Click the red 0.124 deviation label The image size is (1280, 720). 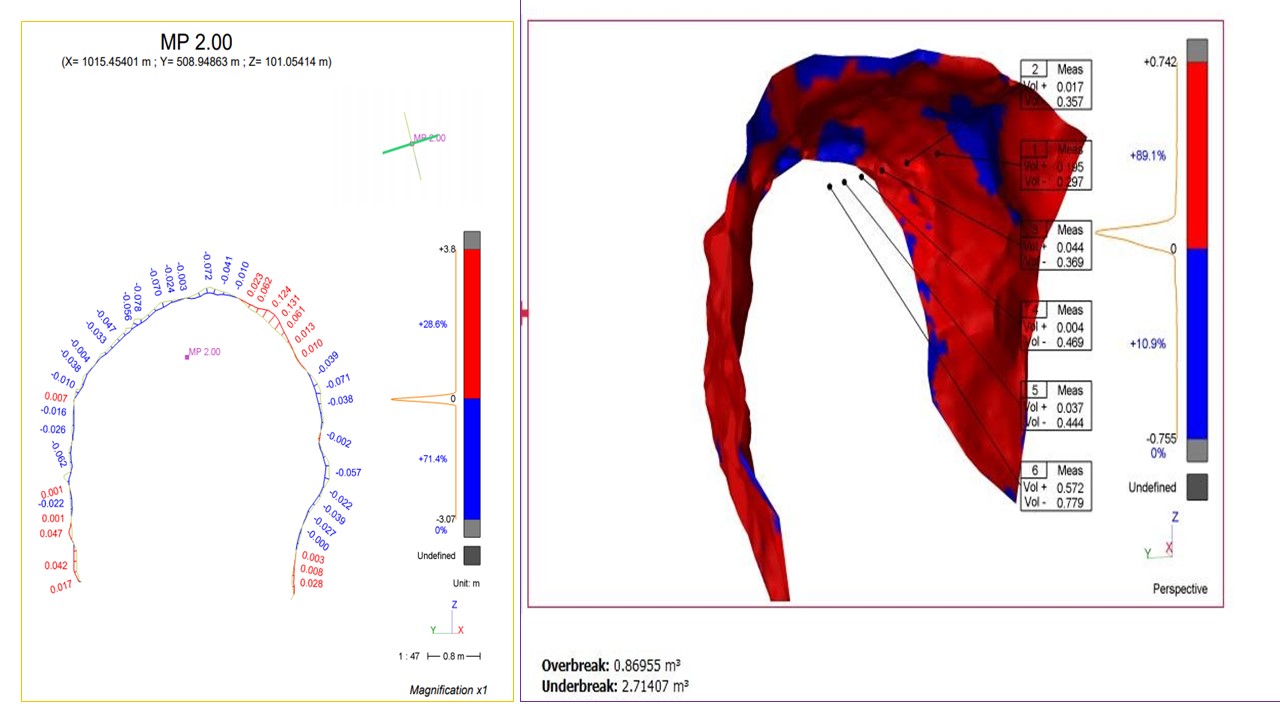point(282,295)
